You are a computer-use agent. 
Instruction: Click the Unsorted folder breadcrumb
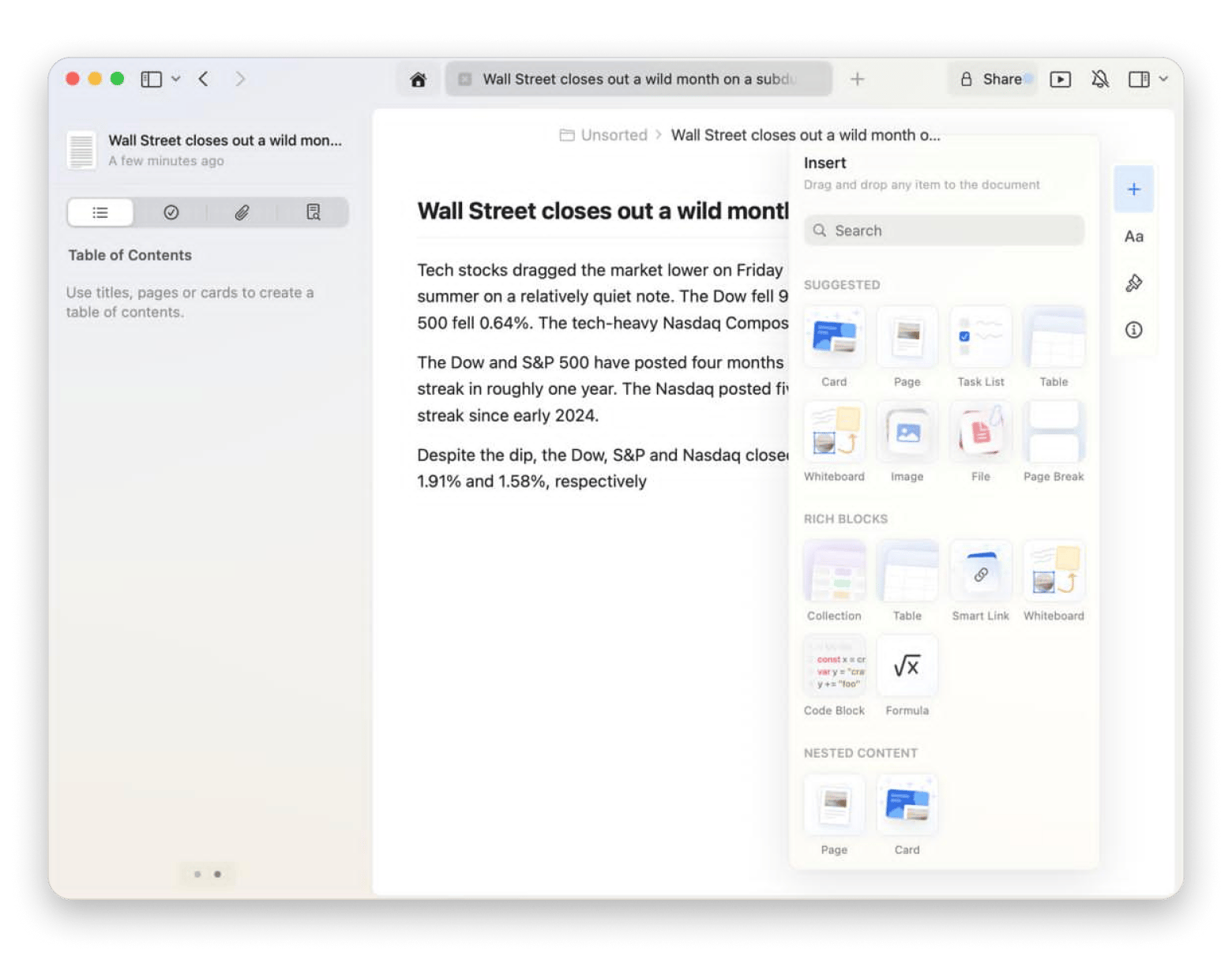click(603, 135)
